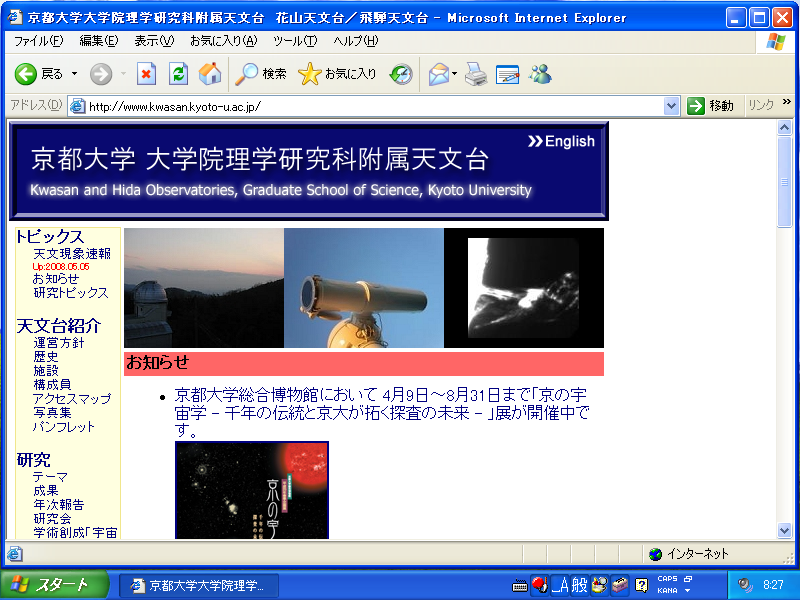Expand the address bar history dropdown
Screen dimensions: 800x600
point(671,106)
